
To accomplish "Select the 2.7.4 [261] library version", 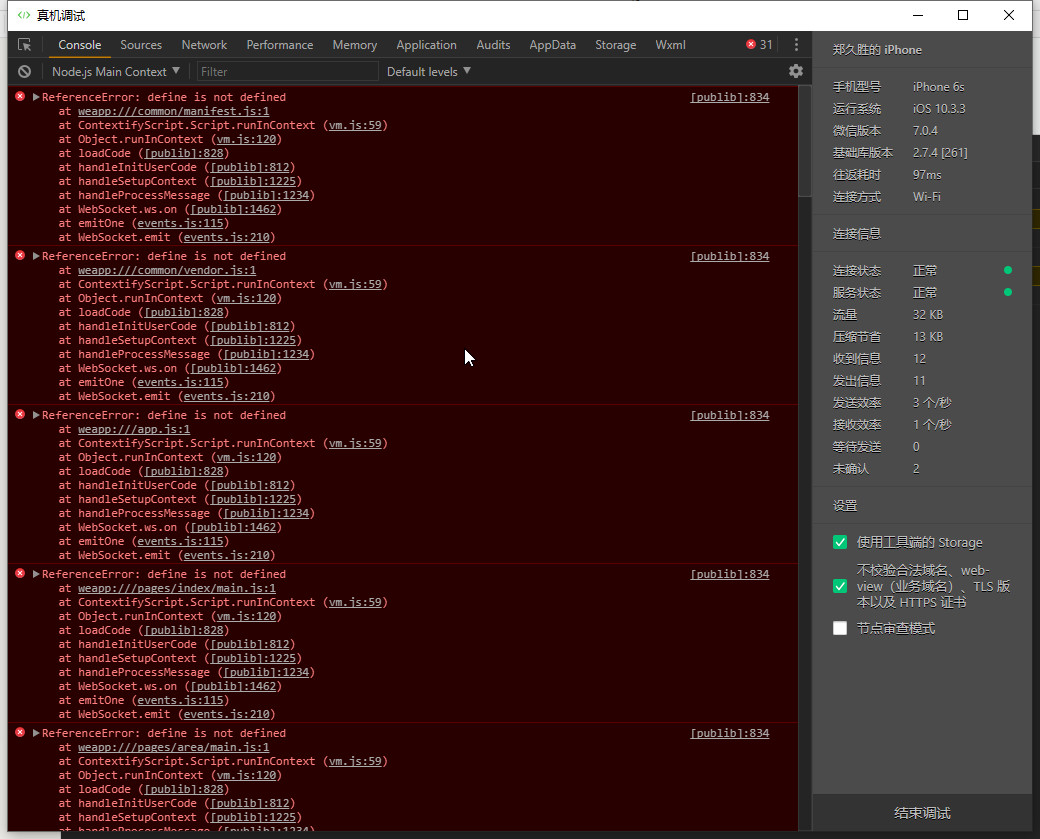I will pyautogui.click(x=940, y=153).
